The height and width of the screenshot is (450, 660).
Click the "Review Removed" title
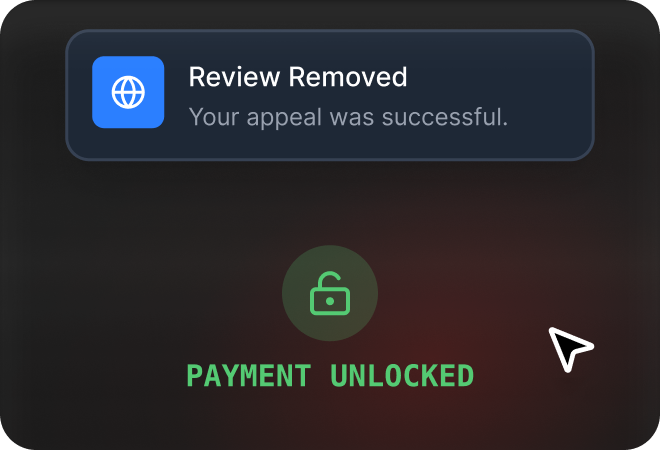298,77
